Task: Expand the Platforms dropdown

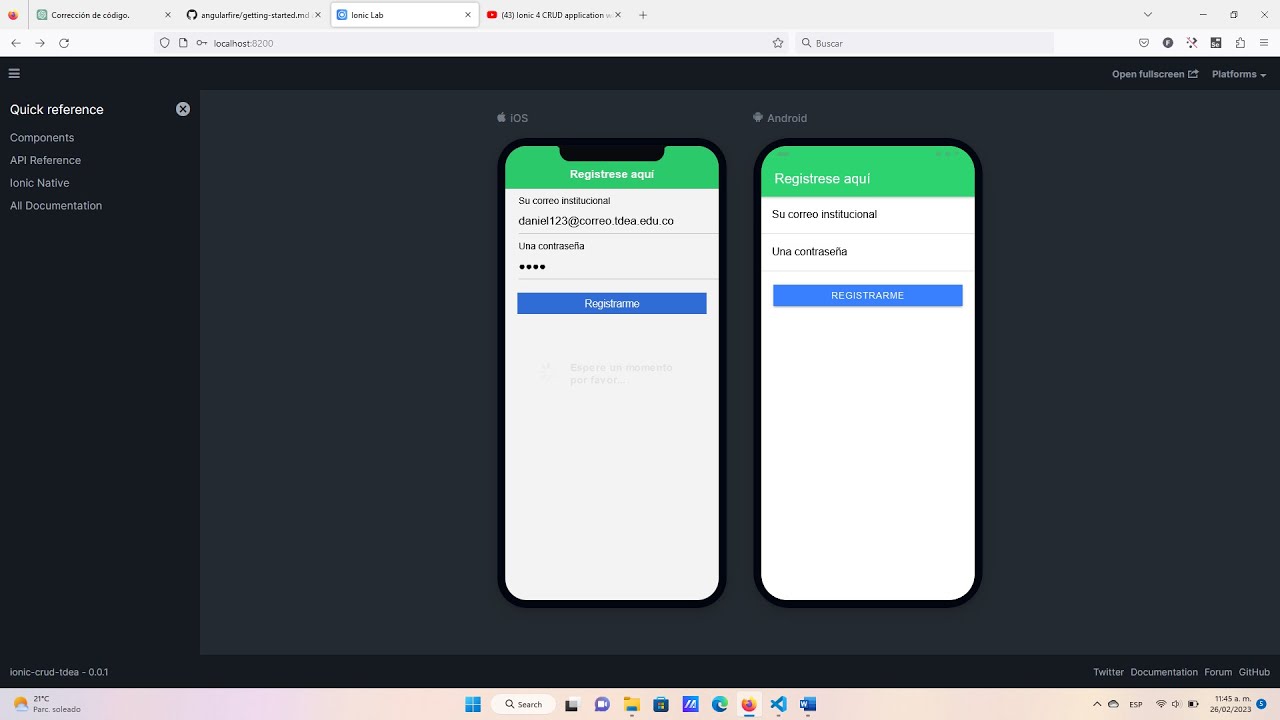Action: pyautogui.click(x=1239, y=74)
